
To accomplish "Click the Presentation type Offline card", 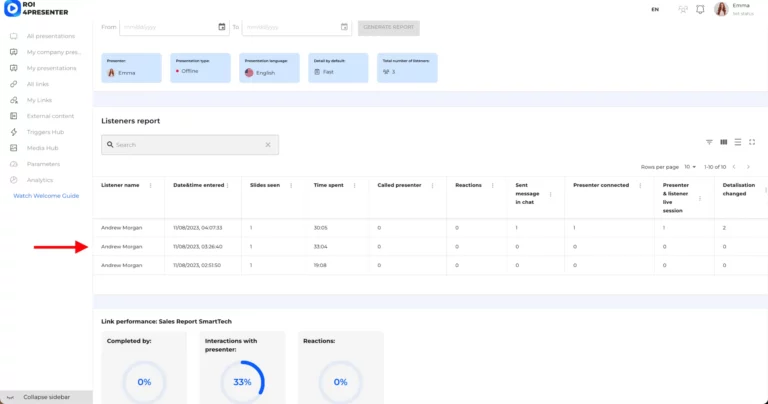I will tap(200, 68).
